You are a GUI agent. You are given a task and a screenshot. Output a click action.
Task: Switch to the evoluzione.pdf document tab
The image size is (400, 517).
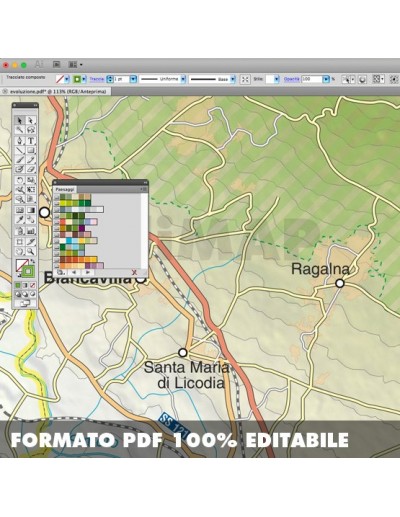(56, 91)
